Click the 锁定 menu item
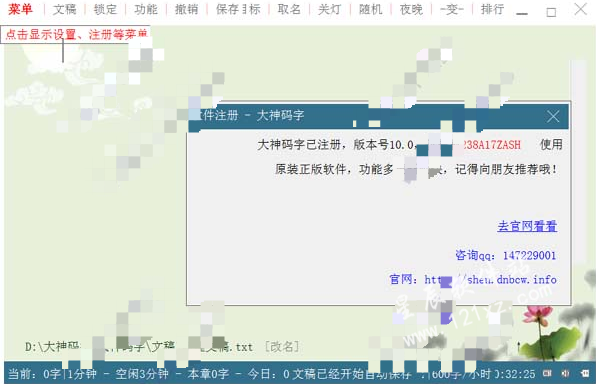This screenshot has width=596, height=384. 105,9
